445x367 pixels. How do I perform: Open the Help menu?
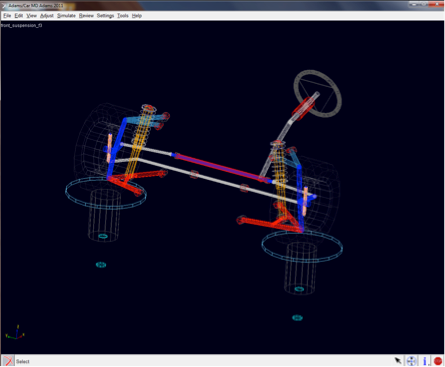coord(137,16)
